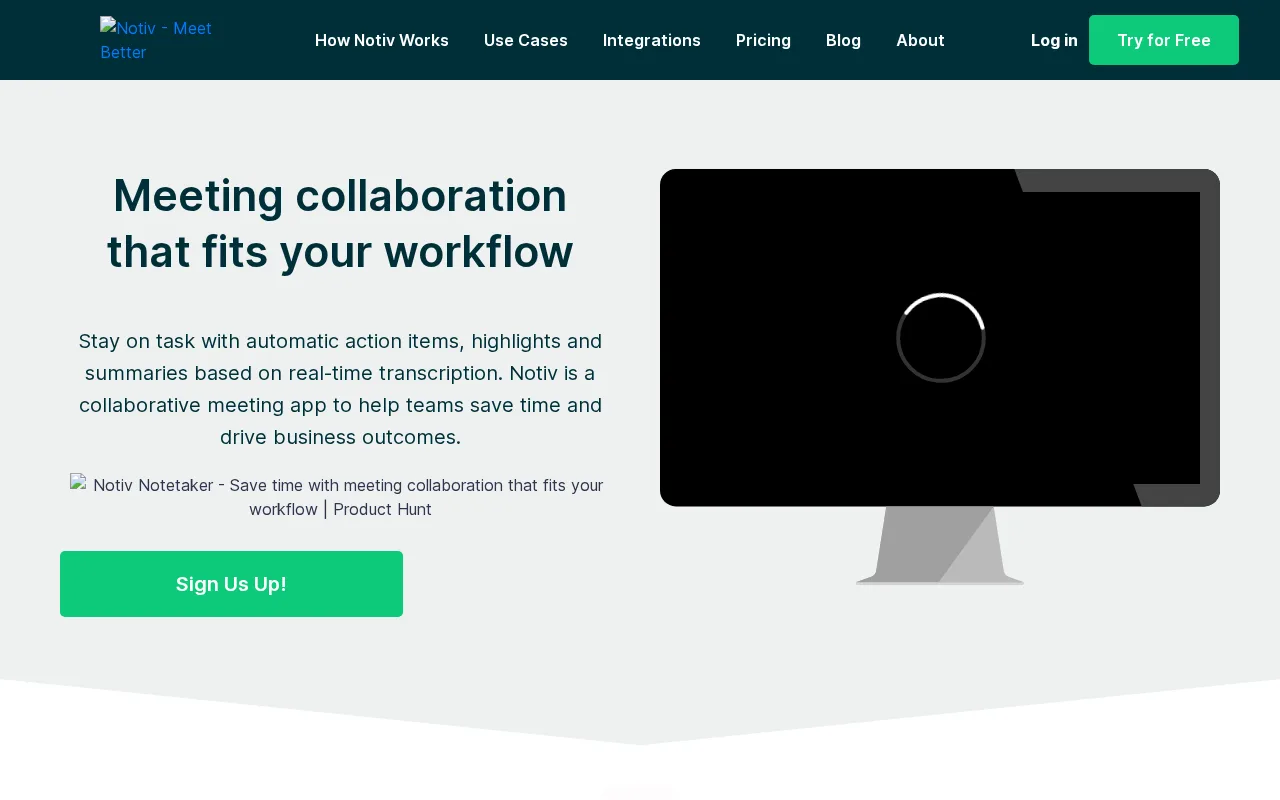Viewport: 1280px width, 800px height.
Task: Click the loading video in the monitor
Action: pos(940,338)
